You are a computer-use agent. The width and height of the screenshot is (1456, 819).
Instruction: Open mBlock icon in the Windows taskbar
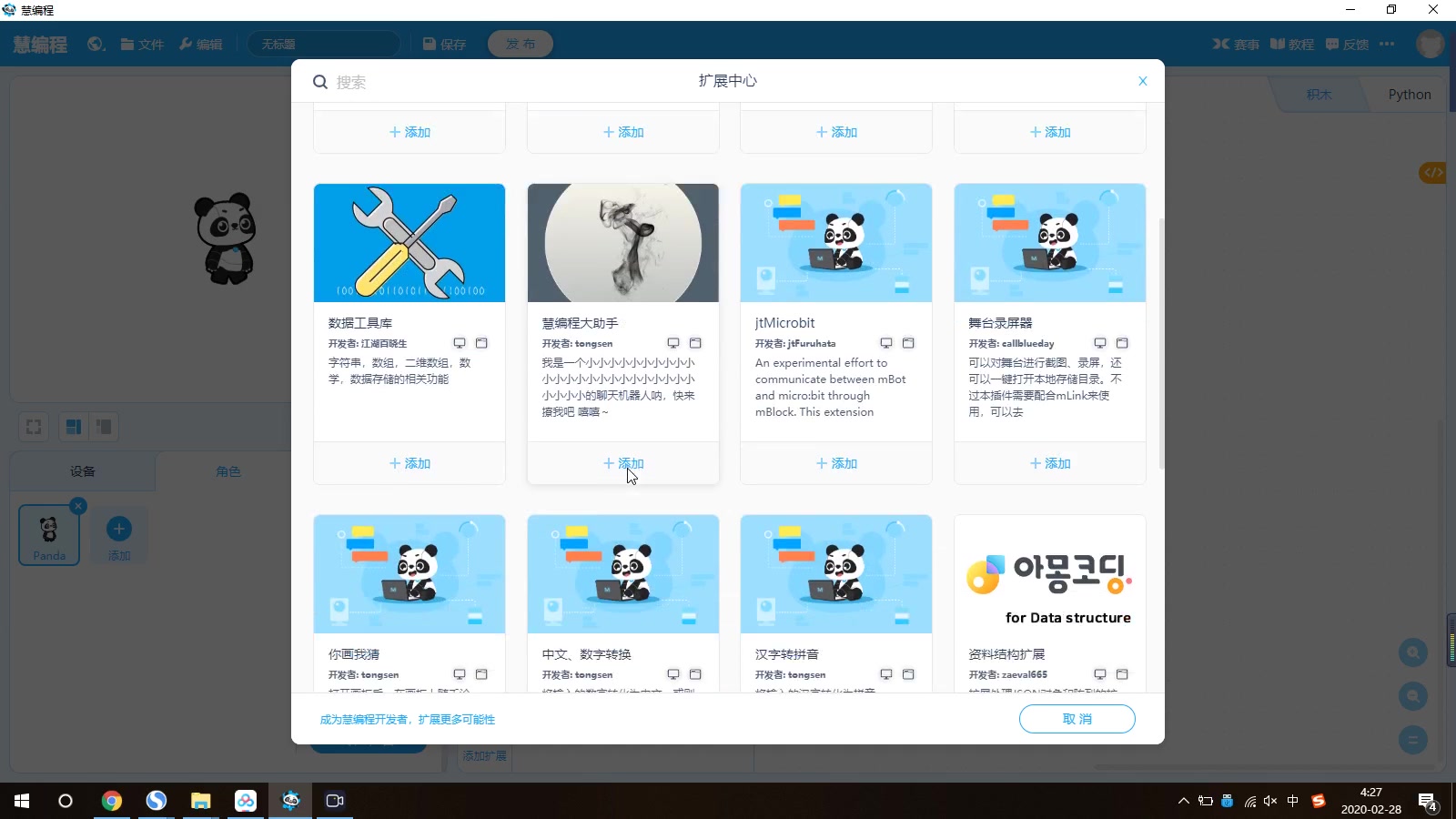tap(289, 801)
